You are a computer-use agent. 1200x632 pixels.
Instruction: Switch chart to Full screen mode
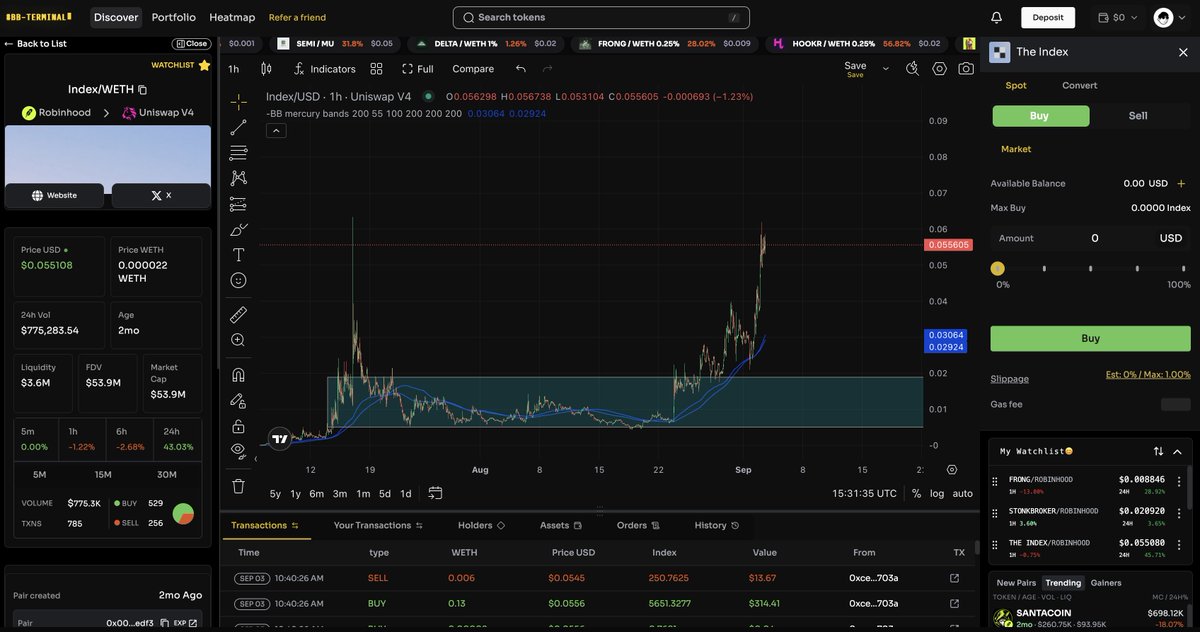coord(417,69)
